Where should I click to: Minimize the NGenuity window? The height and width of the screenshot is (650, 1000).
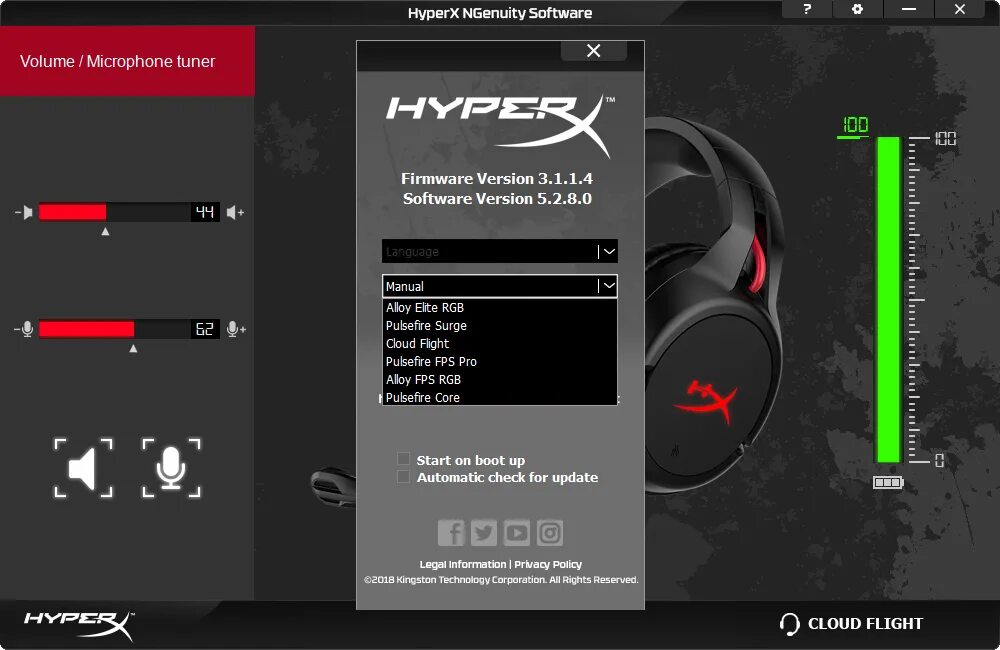(909, 9)
